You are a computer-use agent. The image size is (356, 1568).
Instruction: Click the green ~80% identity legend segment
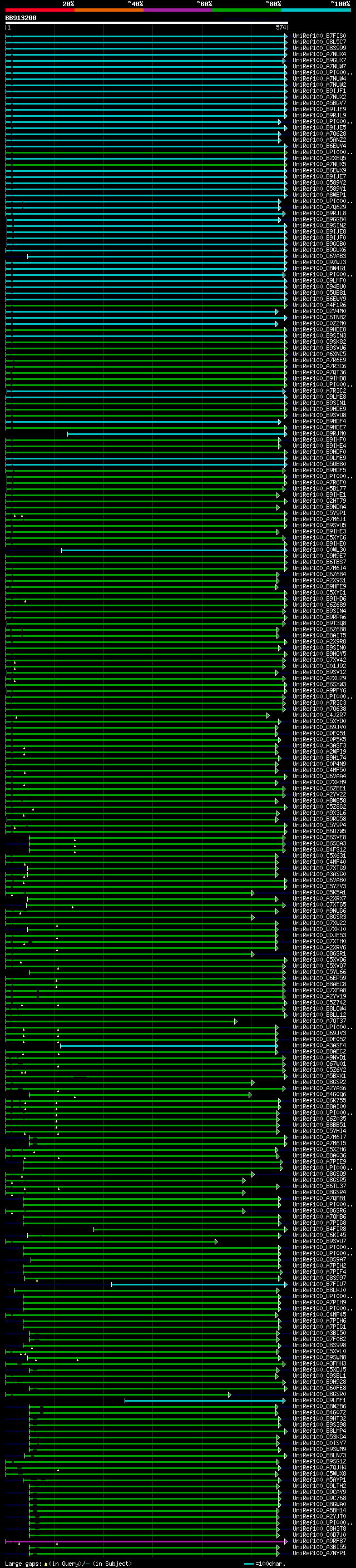pos(248,10)
